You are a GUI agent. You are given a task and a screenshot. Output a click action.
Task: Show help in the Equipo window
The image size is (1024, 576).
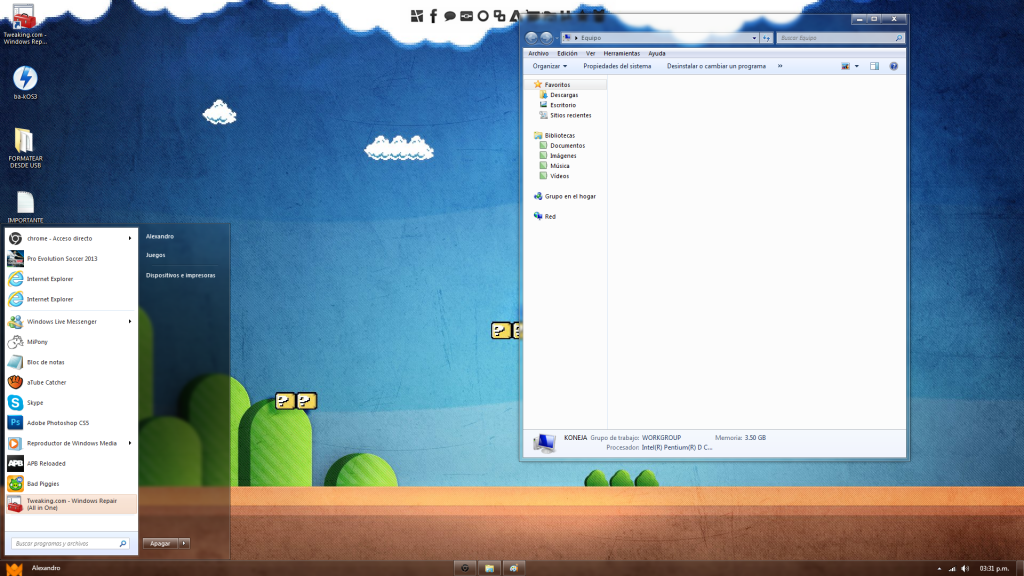pyautogui.click(x=893, y=66)
